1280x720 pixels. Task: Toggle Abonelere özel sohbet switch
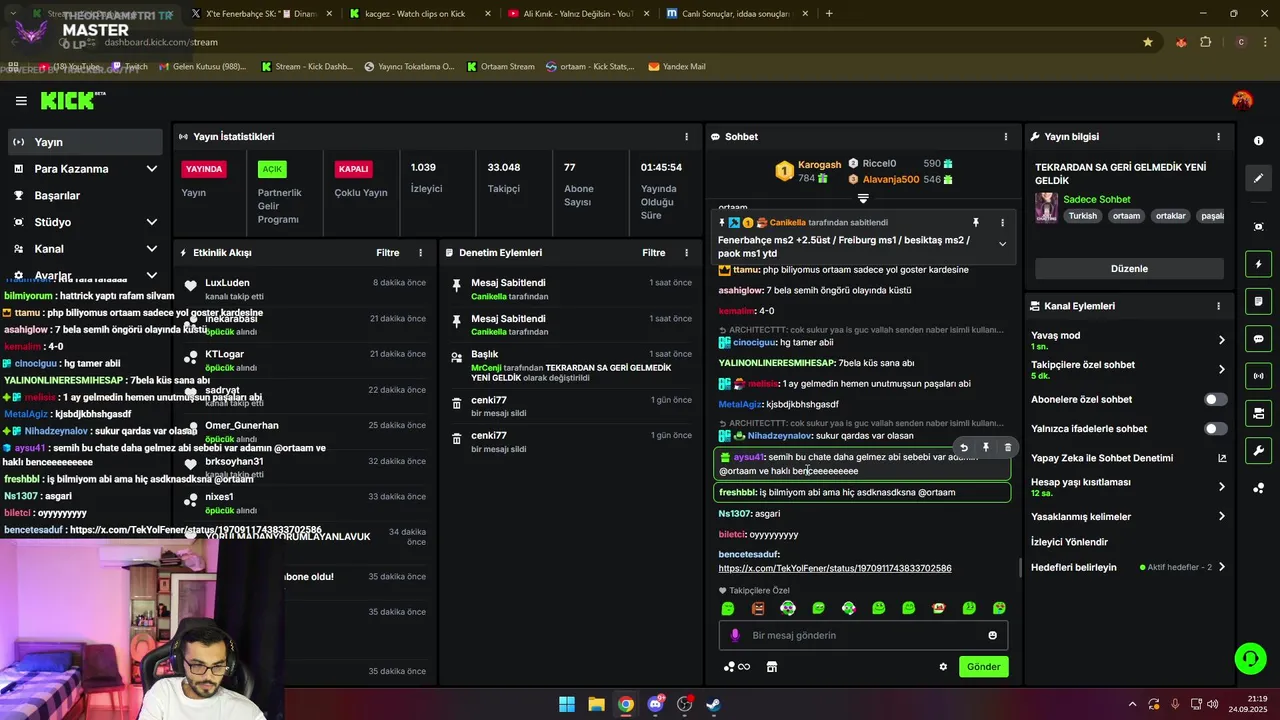click(1215, 399)
